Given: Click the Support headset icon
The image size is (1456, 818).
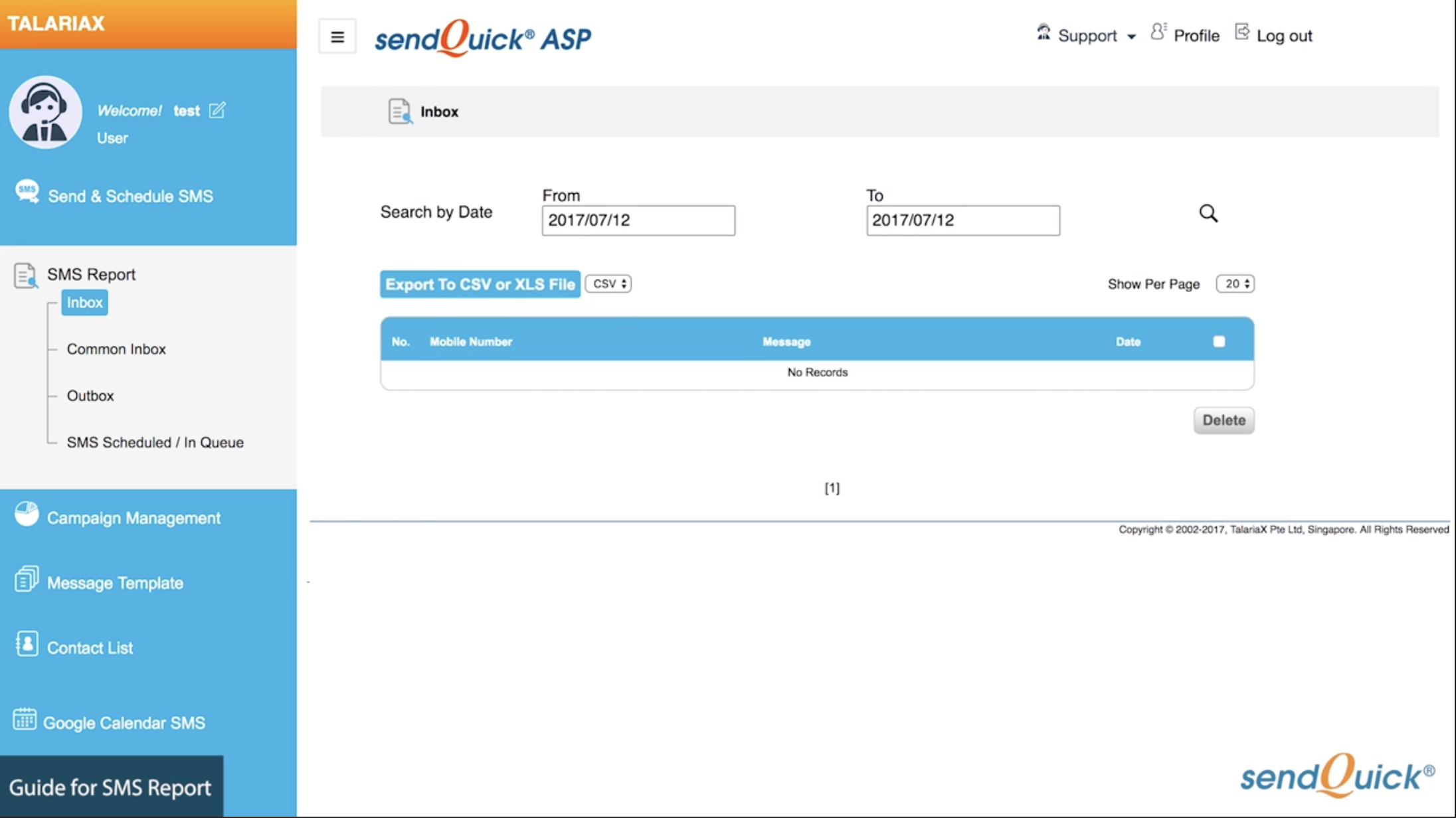Looking at the screenshot, I should (1044, 33).
